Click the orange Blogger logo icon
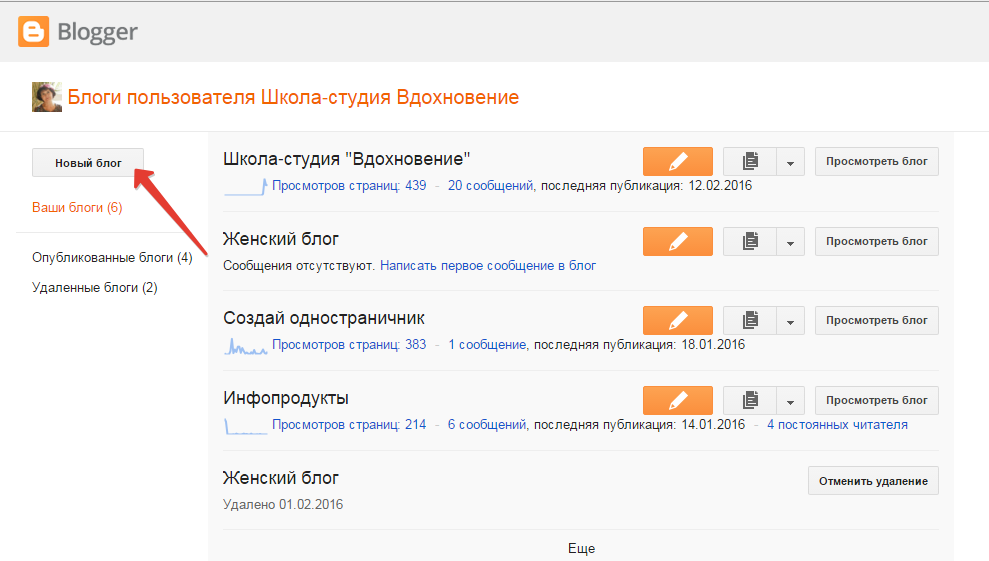 33,32
